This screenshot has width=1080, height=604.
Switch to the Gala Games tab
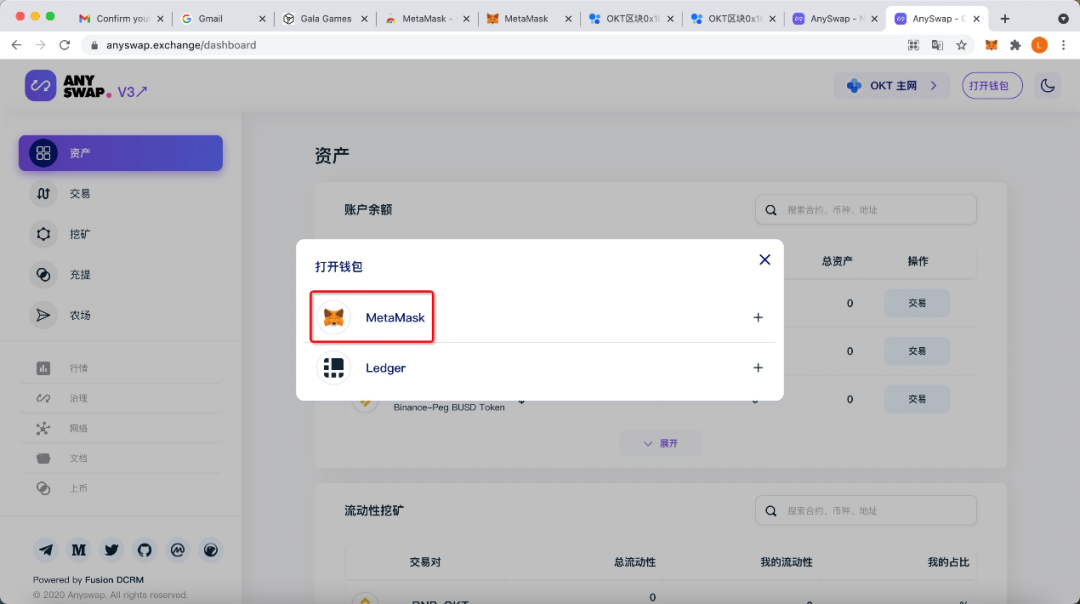[324, 19]
